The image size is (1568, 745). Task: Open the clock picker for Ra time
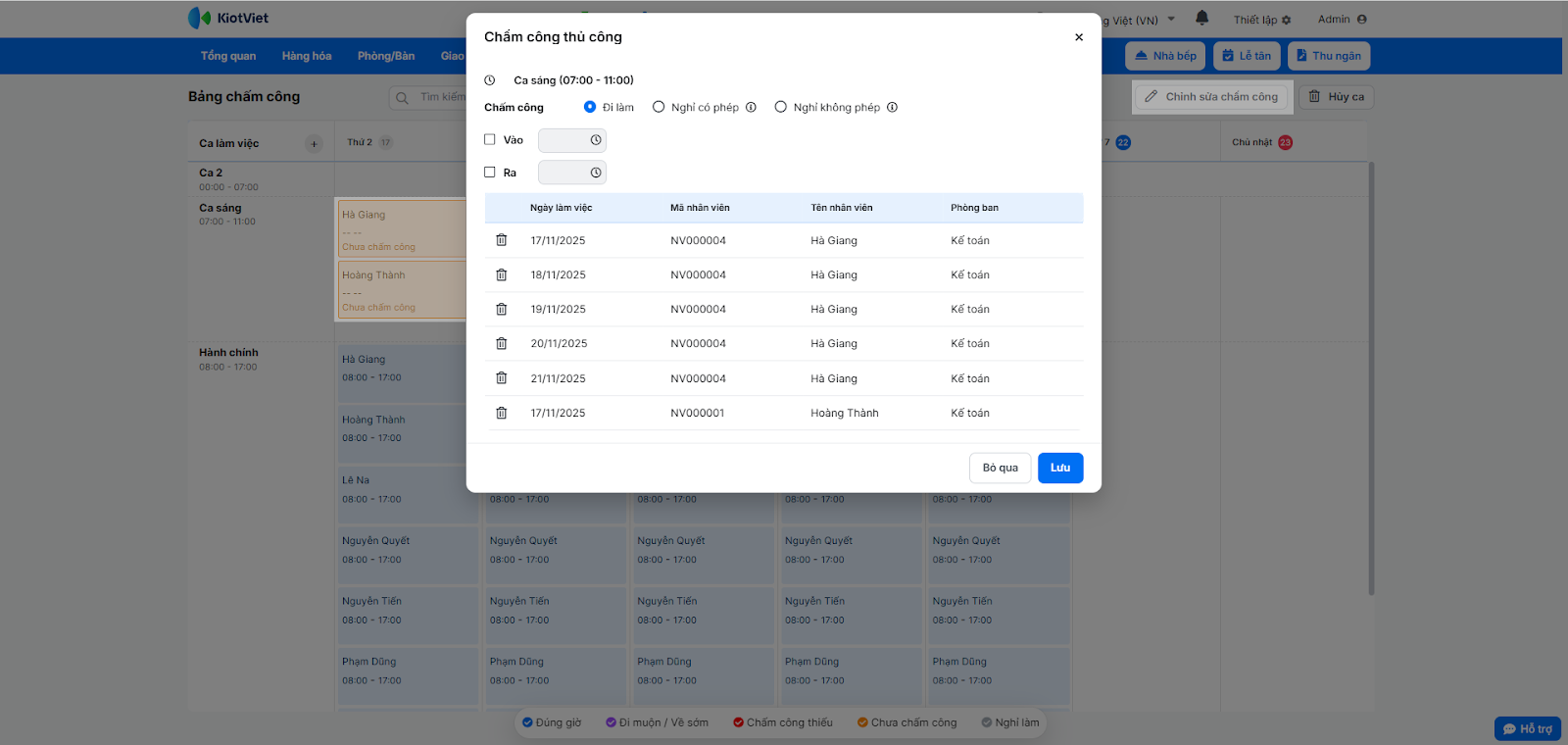[x=596, y=173]
